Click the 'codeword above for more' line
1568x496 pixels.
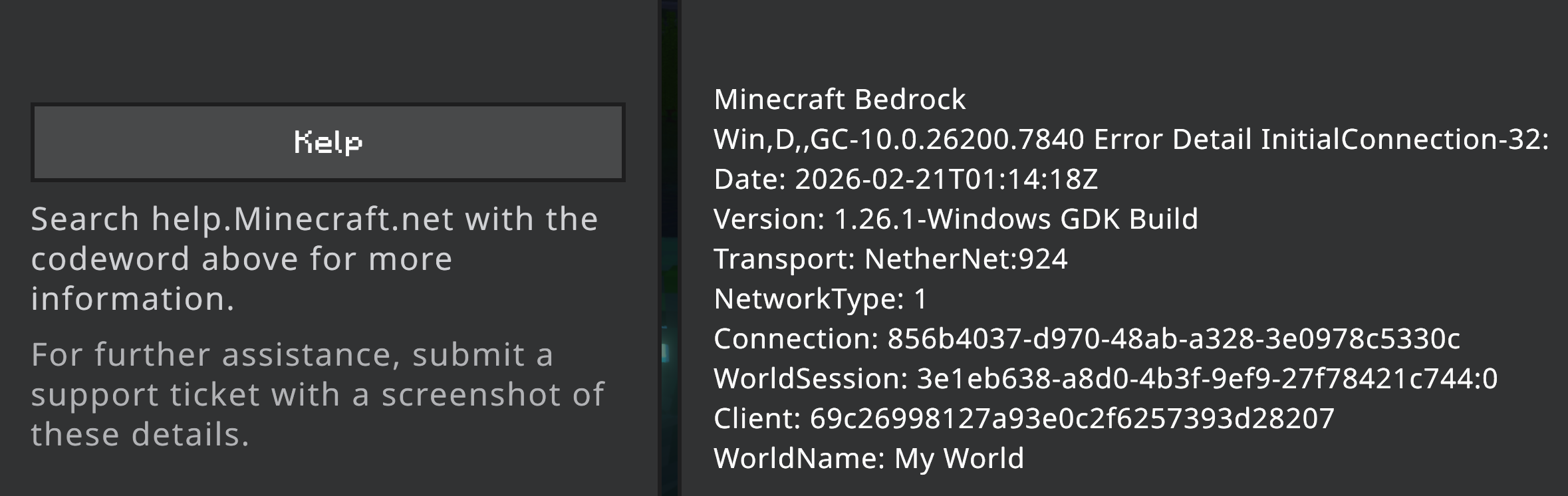[x=241, y=259]
